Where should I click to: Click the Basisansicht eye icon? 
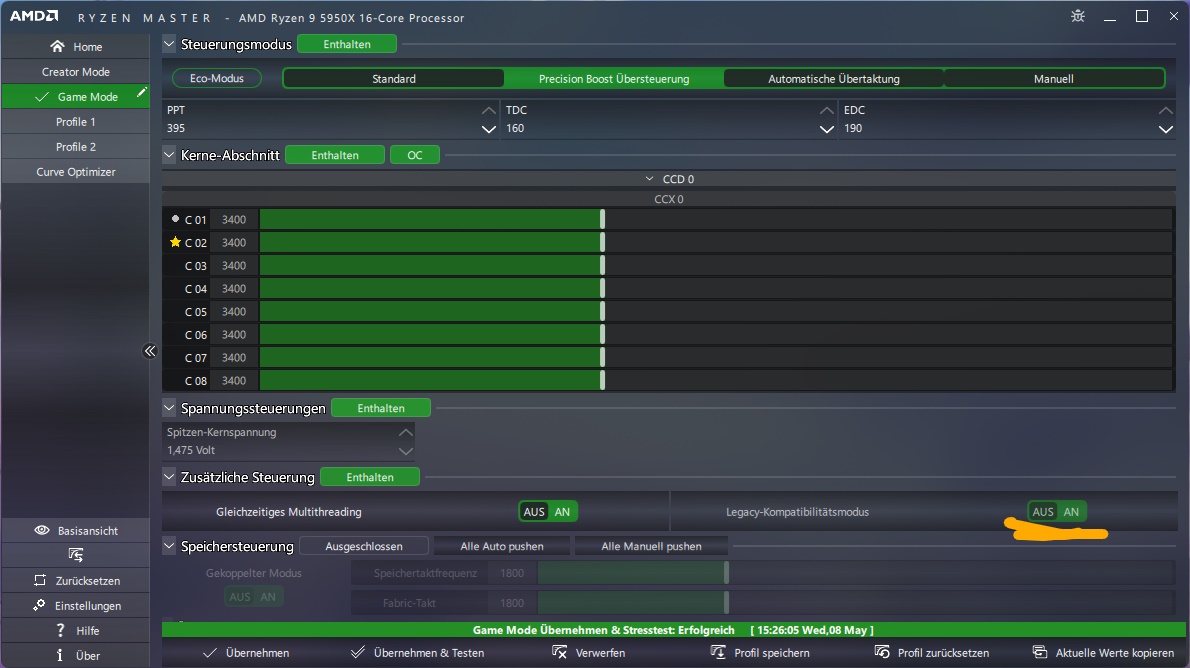tap(42, 530)
